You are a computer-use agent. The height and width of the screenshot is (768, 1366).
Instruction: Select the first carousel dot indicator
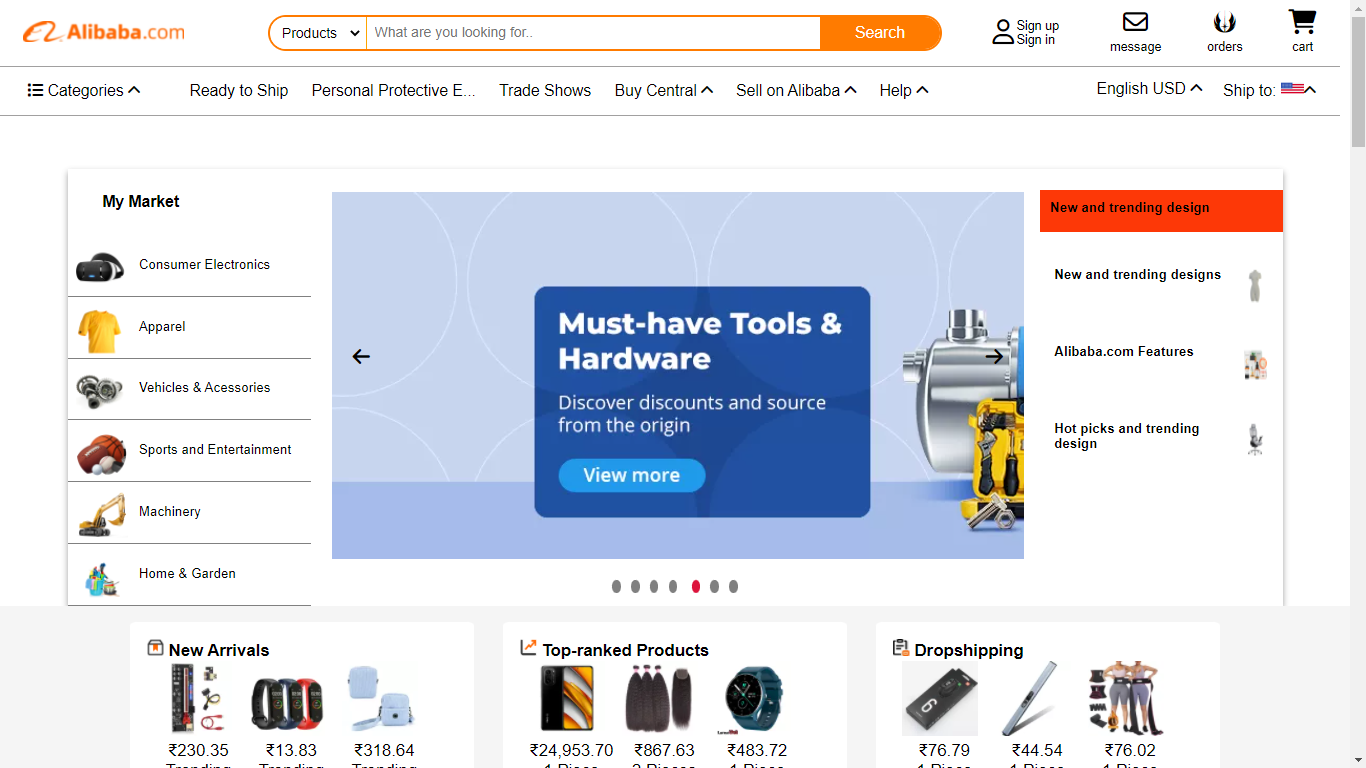coord(616,587)
